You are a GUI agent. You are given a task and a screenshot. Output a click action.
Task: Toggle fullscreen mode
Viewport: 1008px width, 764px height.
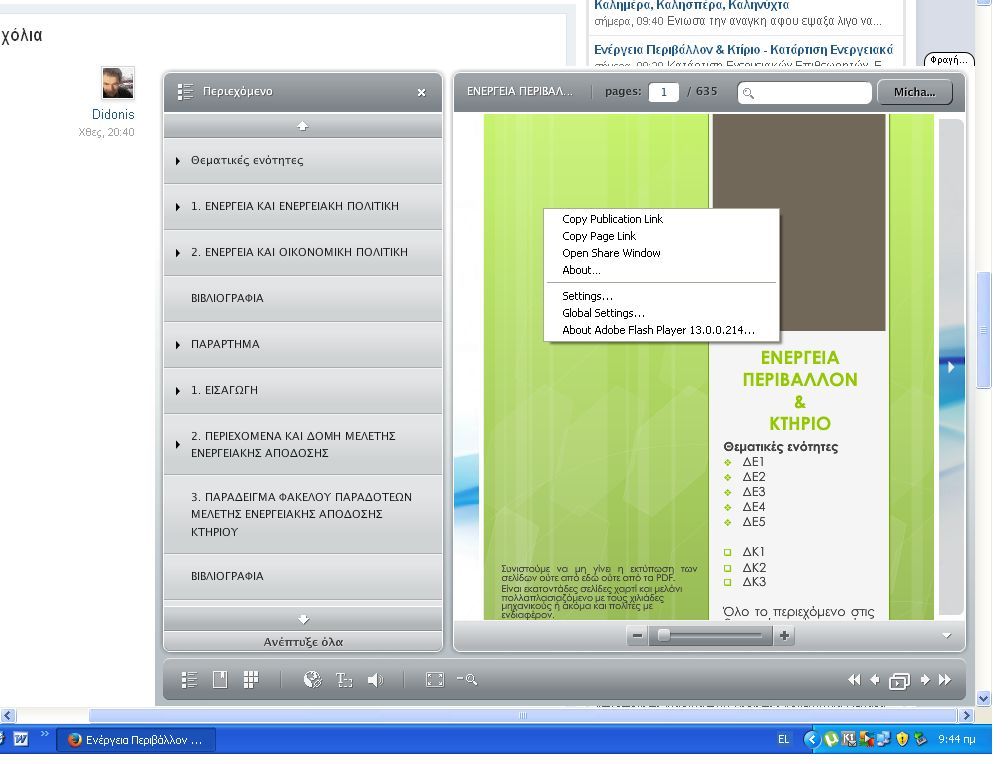(x=435, y=680)
